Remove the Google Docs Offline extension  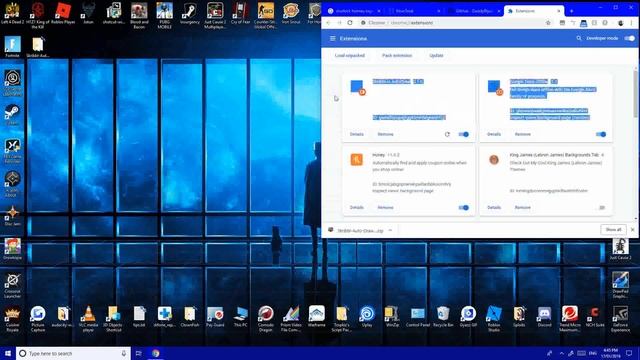tap(522, 134)
